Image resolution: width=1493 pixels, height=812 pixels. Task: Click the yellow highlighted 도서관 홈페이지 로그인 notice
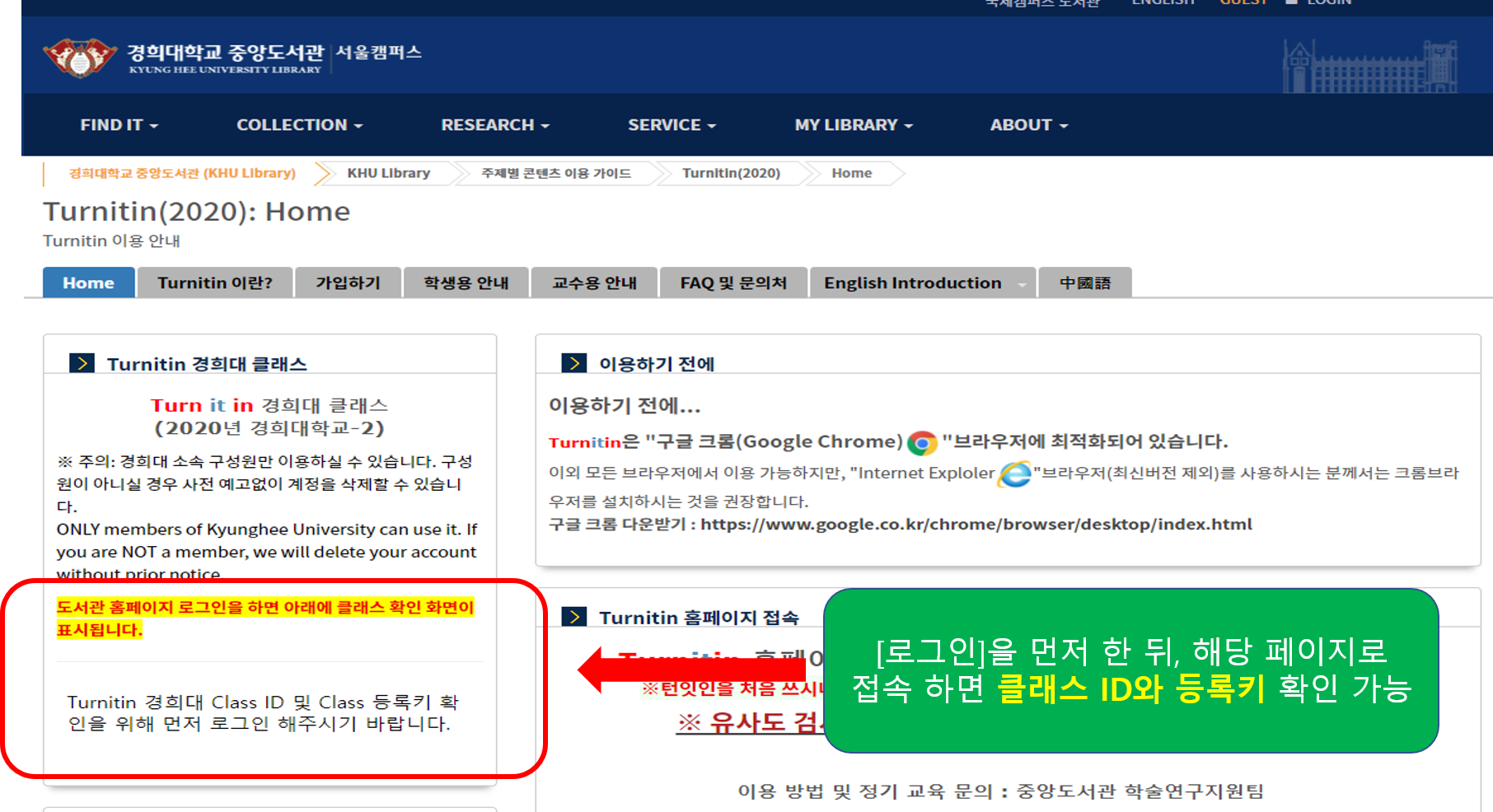(265, 618)
